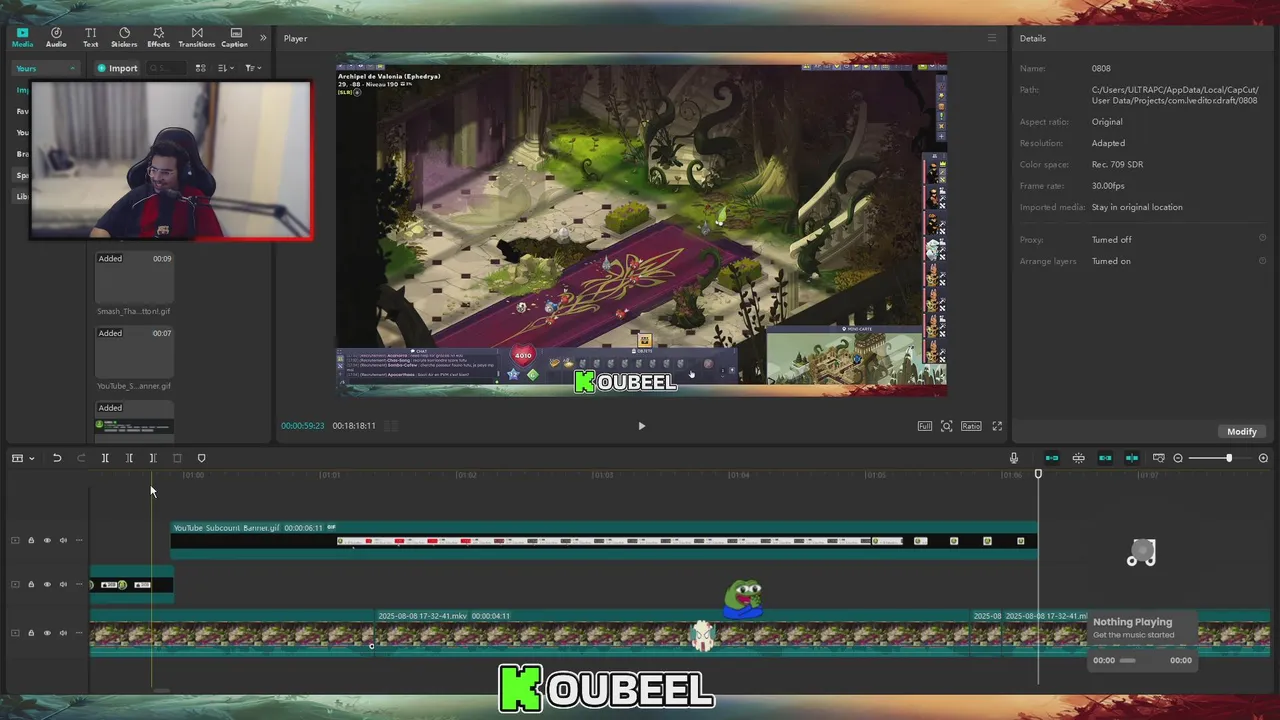1280x720 pixels.
Task: Toggle the player zoom preview icon
Action: click(947, 426)
